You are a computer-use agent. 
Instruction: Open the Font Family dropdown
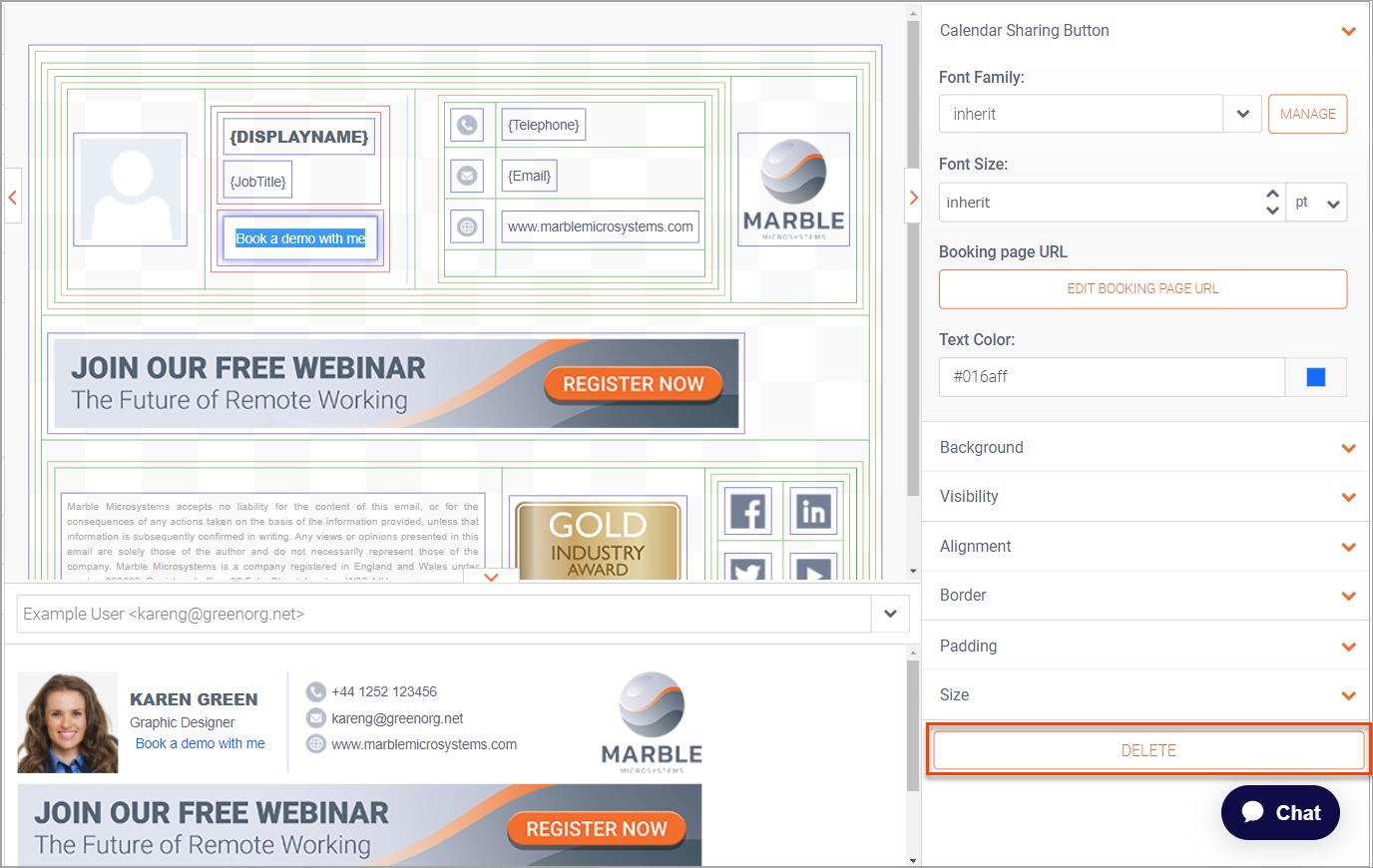[1242, 114]
